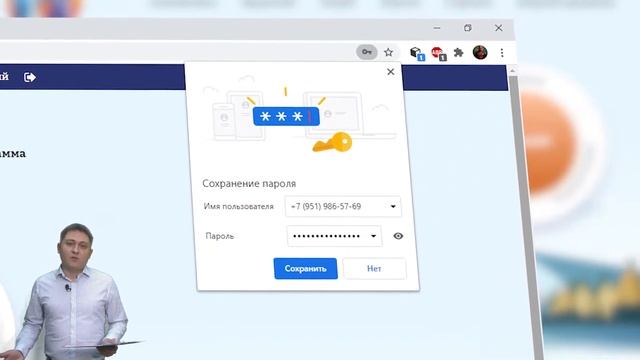Click the logout arrow icon in blue header
Screen dimensions: 640x360
[30, 77]
